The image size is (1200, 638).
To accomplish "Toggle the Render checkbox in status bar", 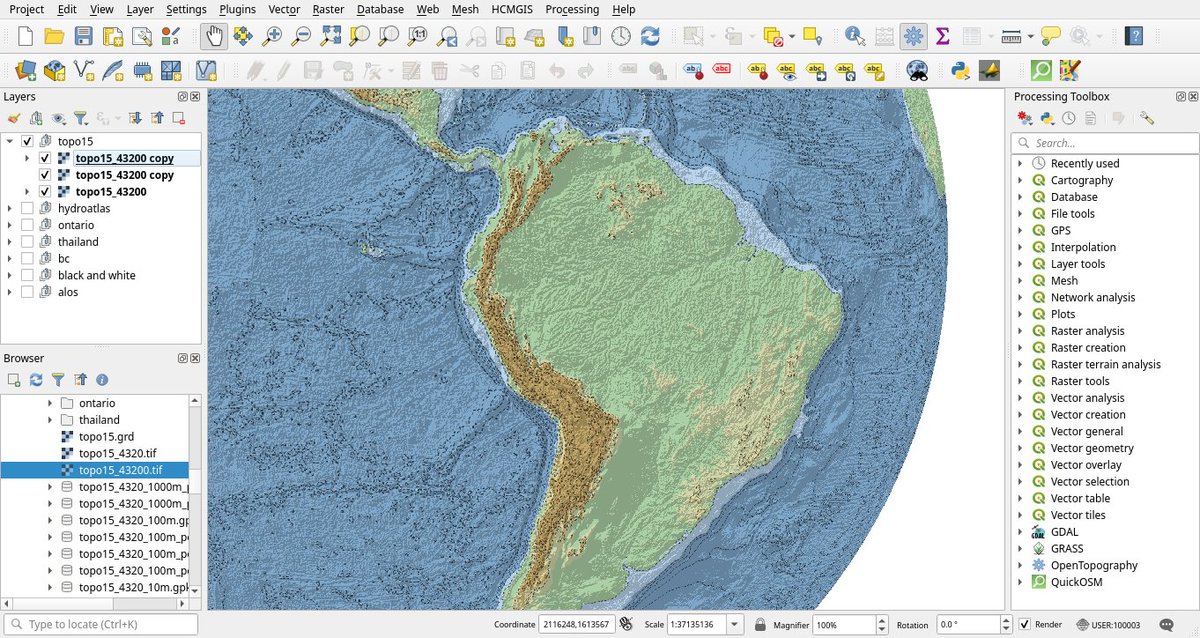I will 1024,624.
